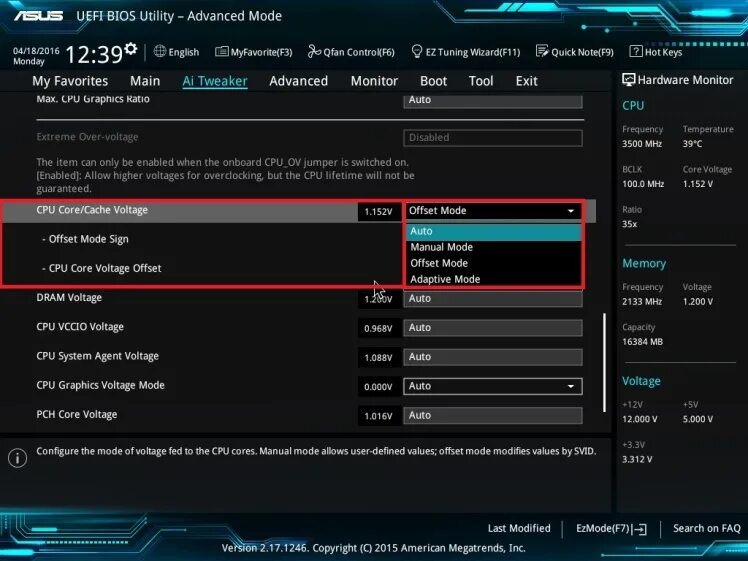Viewport: 748px width, 561px height.
Task: Click the 0.000V graphics voltage reading
Action: click(x=378, y=387)
